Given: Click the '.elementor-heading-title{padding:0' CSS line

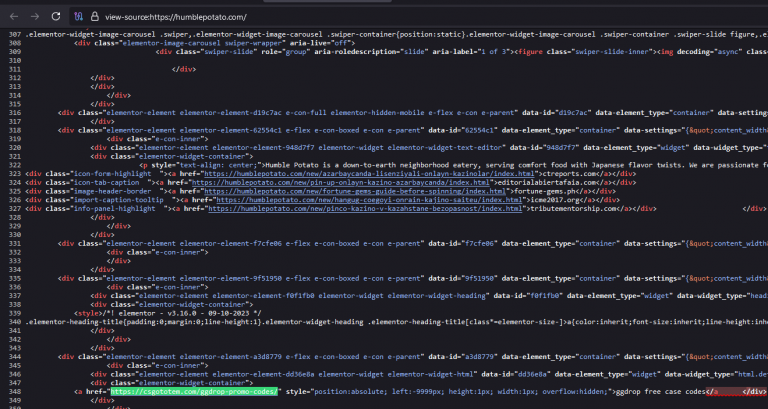Looking at the screenshot, I should point(397,322).
